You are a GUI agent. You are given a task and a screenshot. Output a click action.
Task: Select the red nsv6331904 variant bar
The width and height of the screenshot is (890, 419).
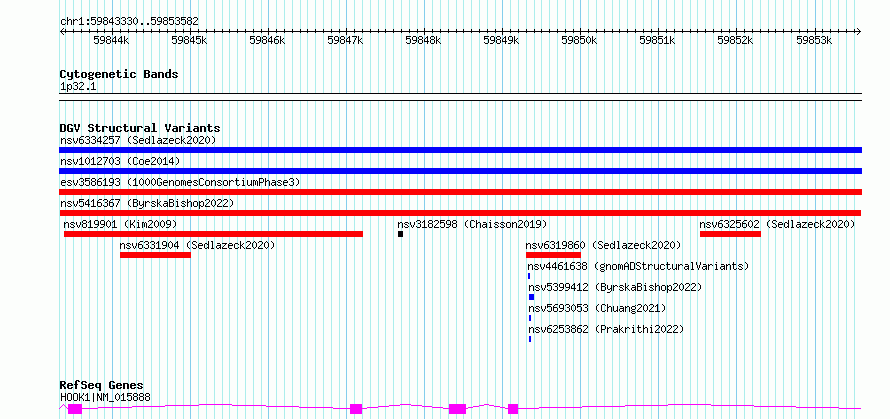156,255
